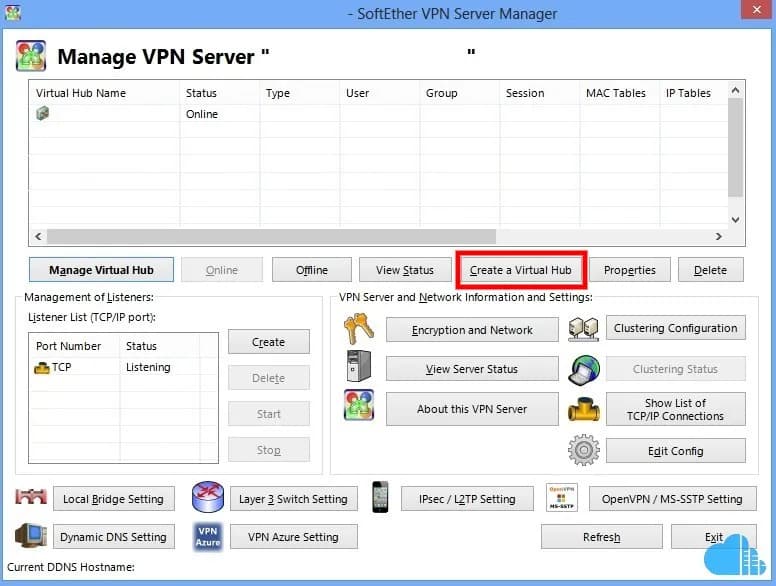Screen dimensions: 776x586
Task: Click the keys icon next to Encryption and Network
Action: tap(359, 329)
